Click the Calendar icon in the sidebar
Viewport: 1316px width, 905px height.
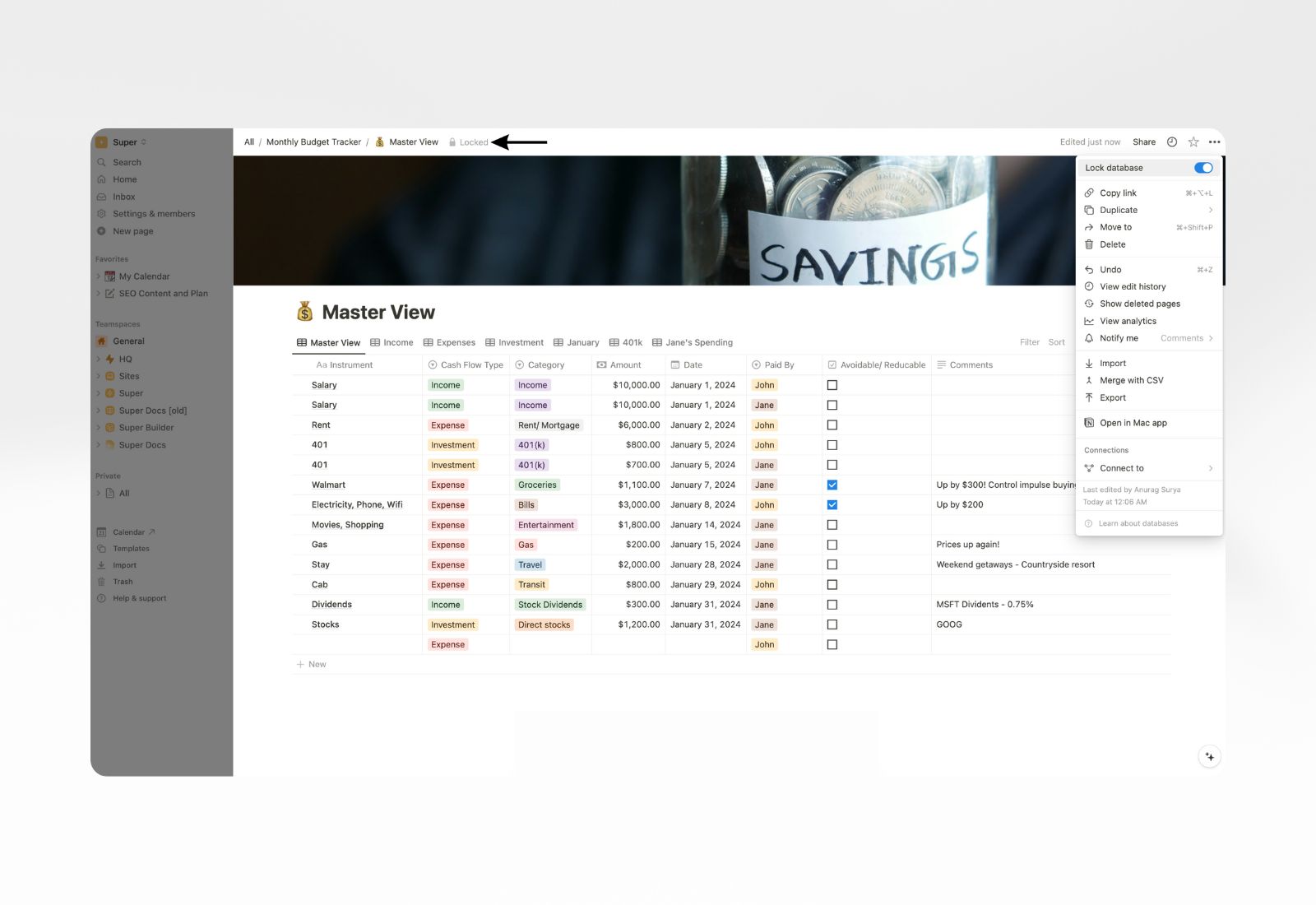[x=101, y=532]
